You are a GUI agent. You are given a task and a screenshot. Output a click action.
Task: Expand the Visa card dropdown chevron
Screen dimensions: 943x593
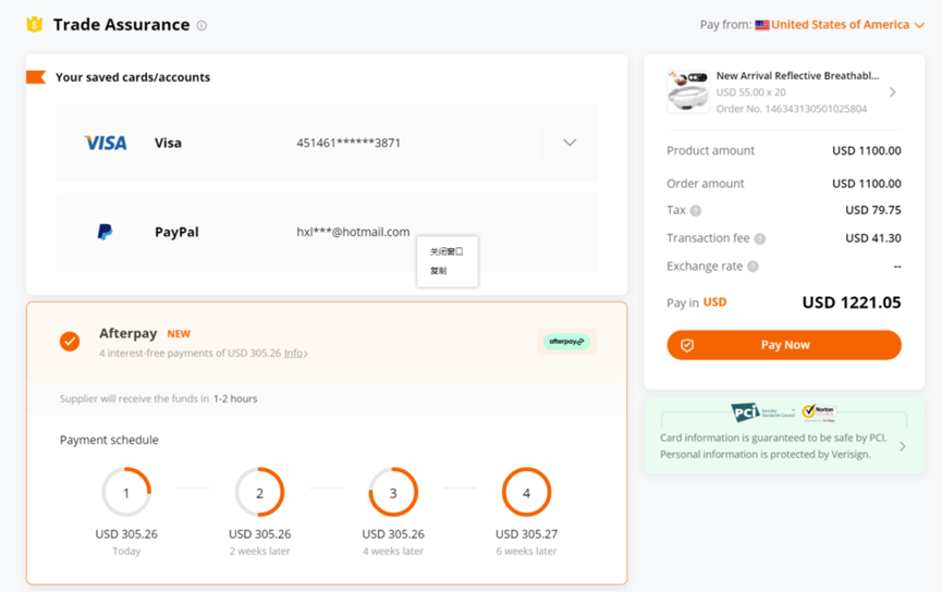[x=569, y=143]
